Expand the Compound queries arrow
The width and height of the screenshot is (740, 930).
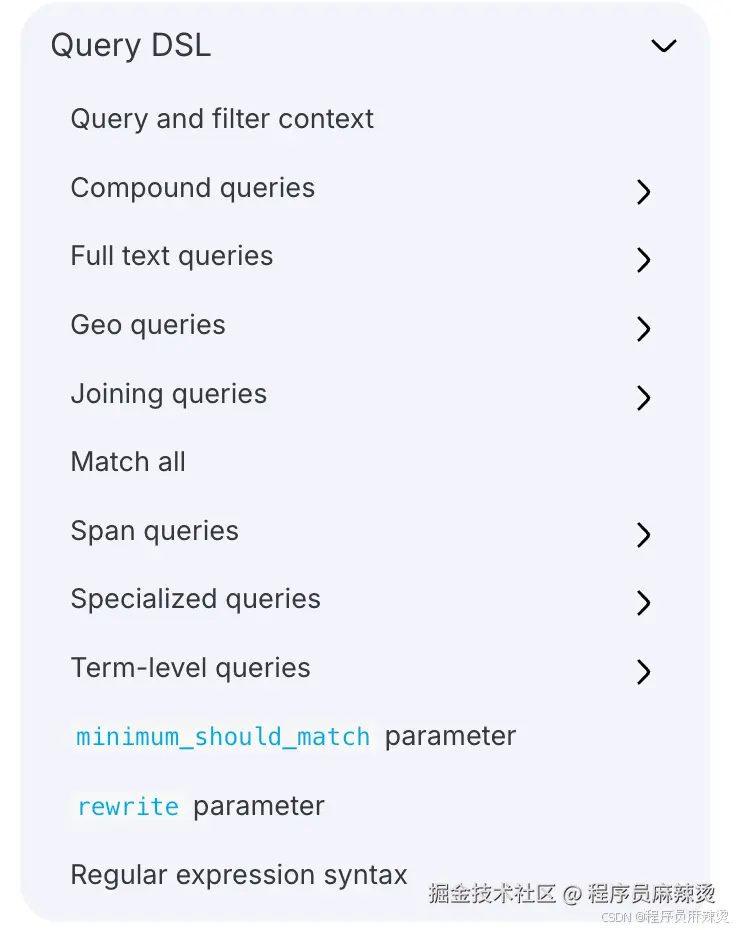644,192
